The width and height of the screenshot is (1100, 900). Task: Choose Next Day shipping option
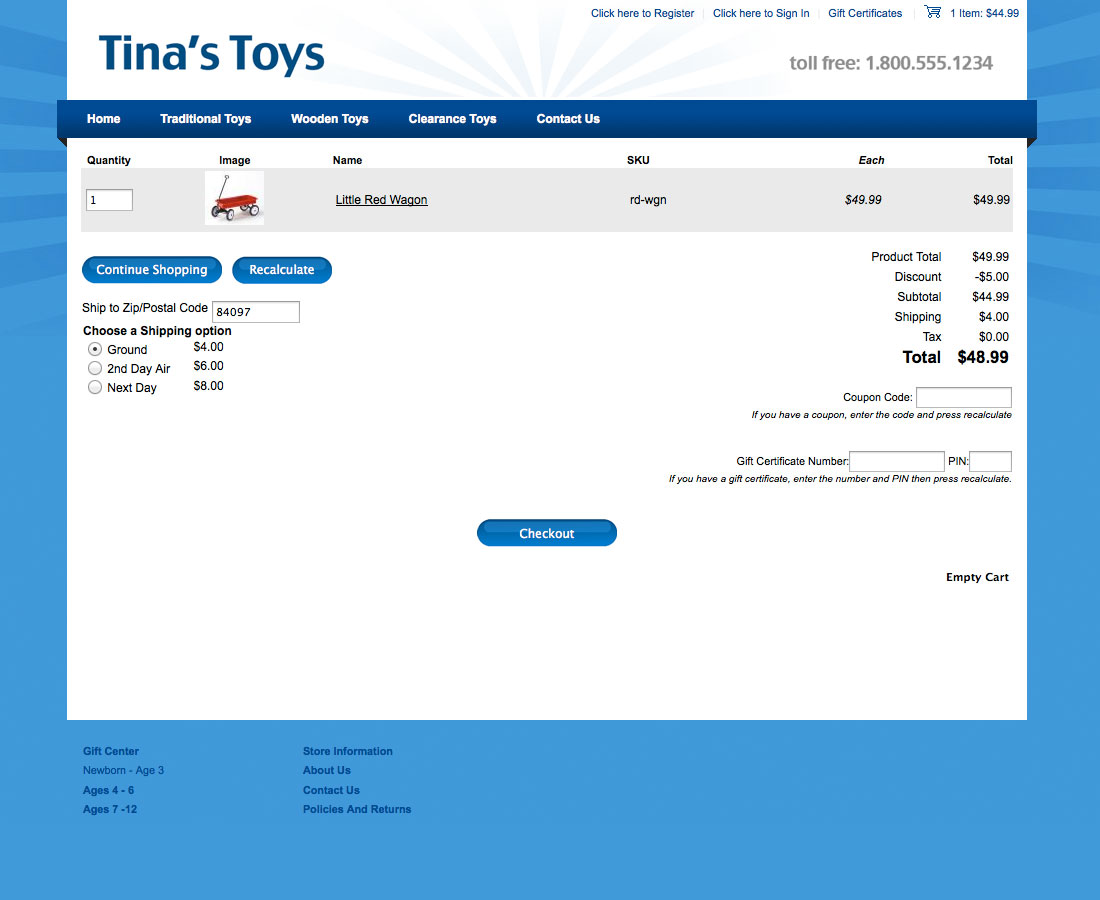click(x=95, y=387)
